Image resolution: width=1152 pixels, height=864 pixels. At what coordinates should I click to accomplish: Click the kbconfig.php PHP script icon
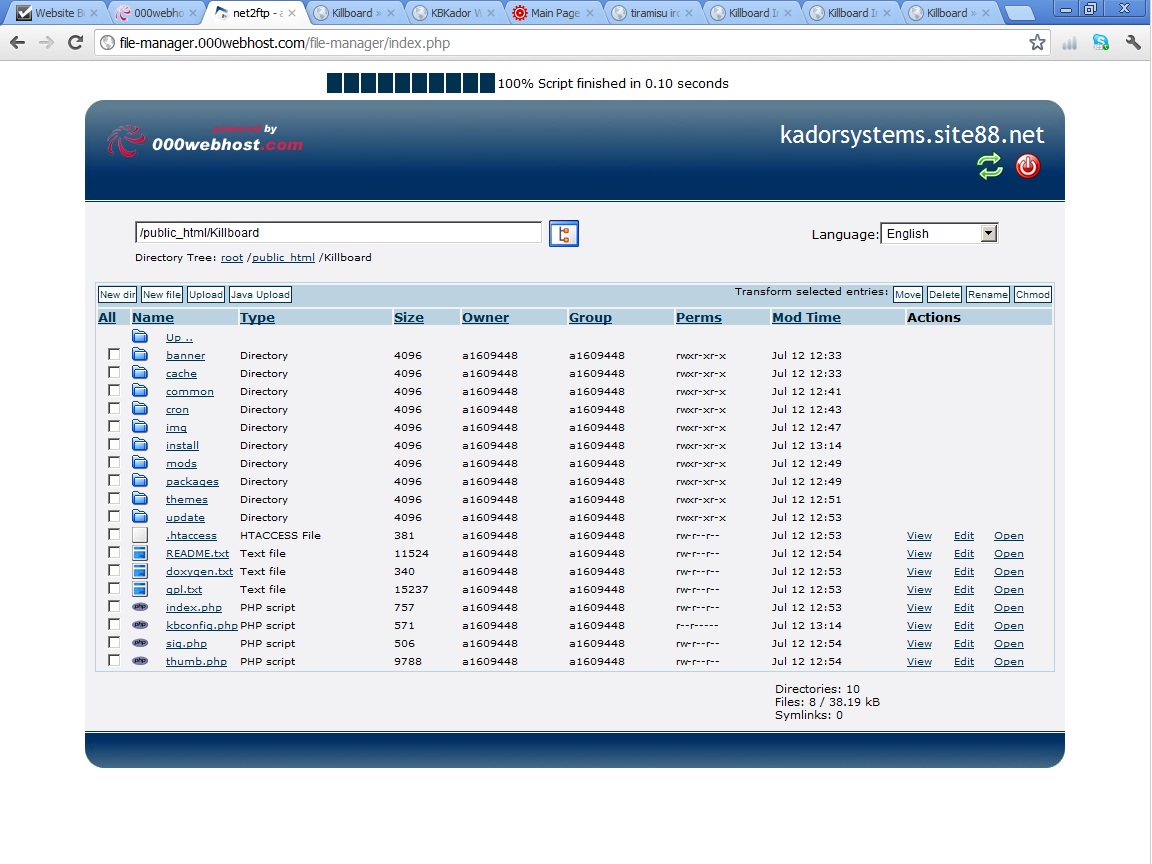(140, 624)
